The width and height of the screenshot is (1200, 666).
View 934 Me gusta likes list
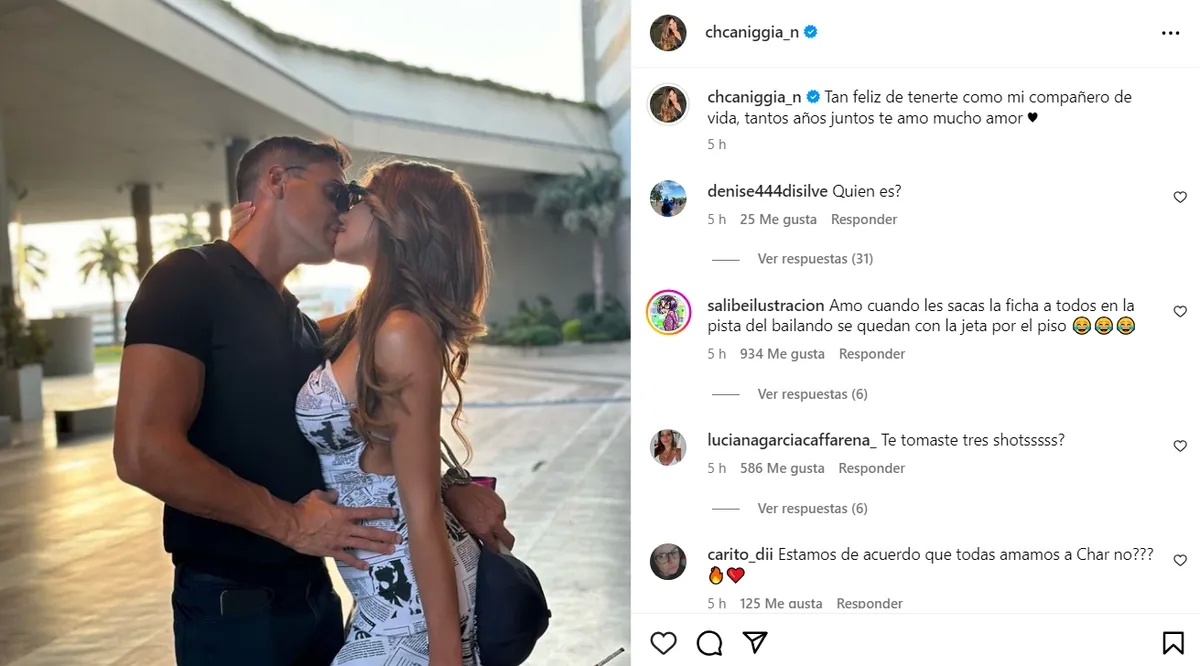coord(782,354)
